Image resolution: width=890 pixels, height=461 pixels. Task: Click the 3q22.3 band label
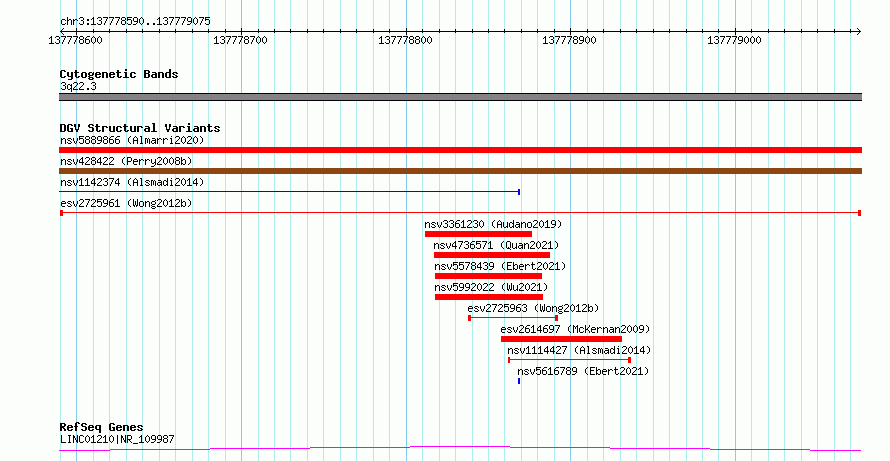(78, 86)
